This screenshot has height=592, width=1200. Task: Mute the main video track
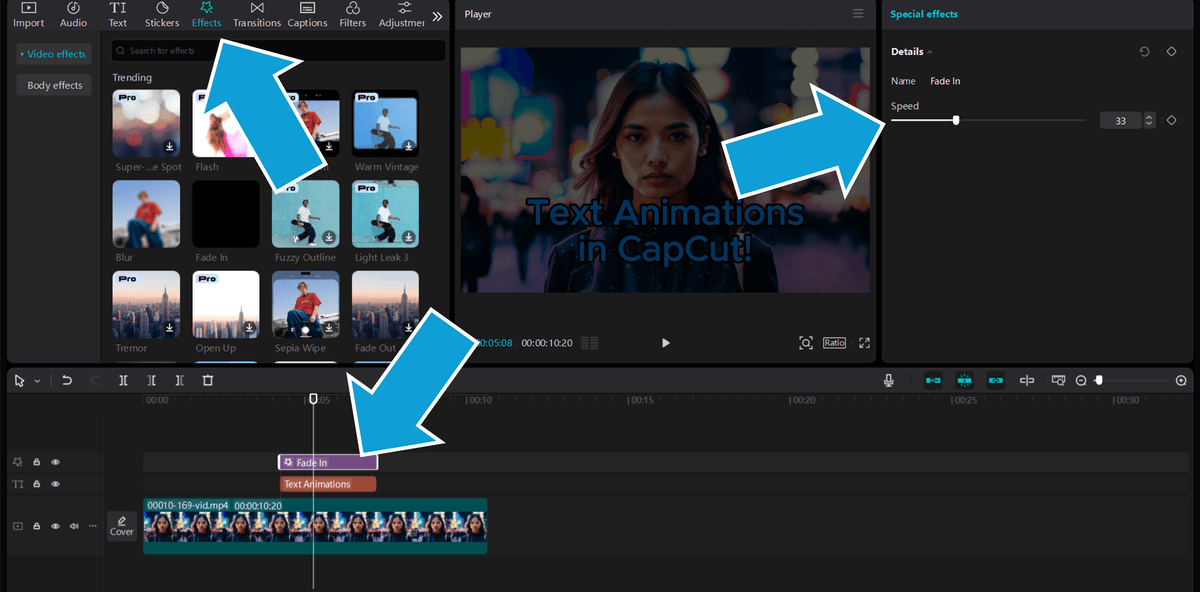coord(74,525)
